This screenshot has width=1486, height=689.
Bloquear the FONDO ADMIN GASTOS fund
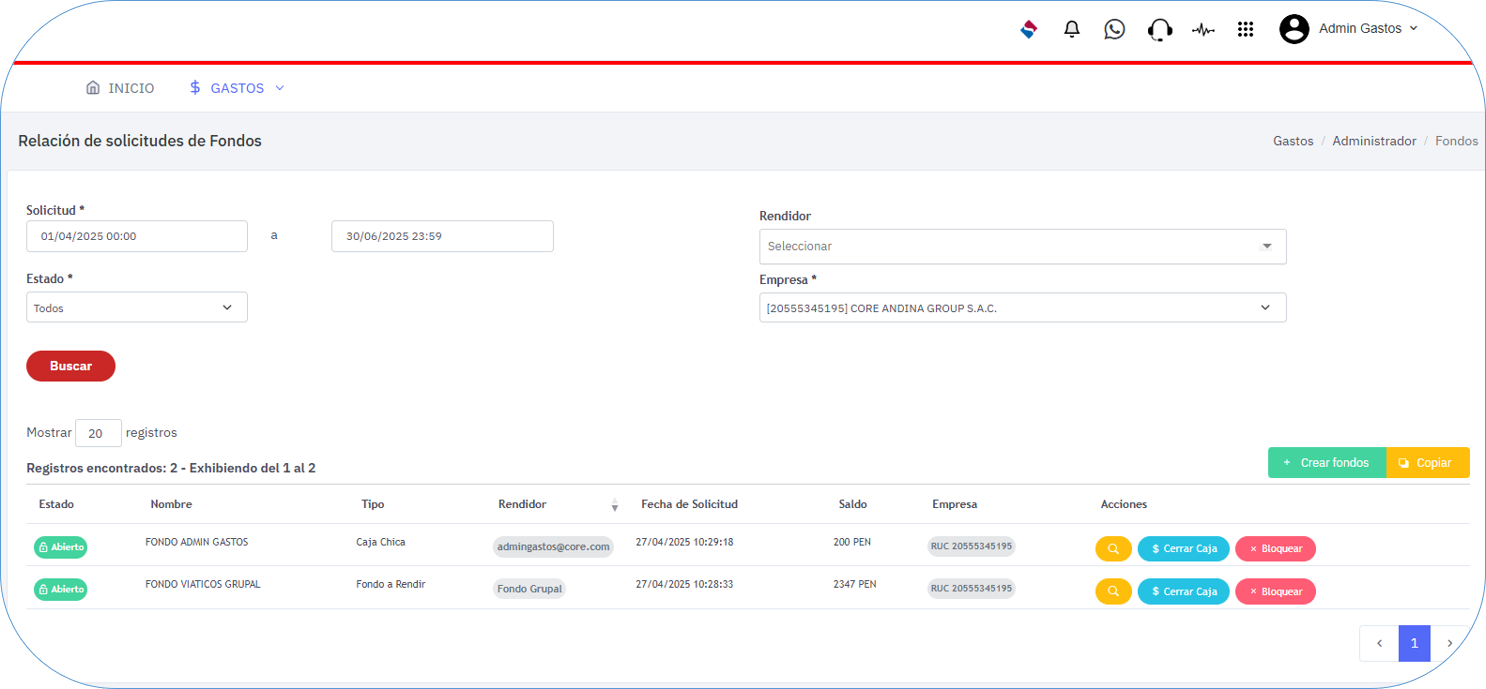click(1276, 549)
